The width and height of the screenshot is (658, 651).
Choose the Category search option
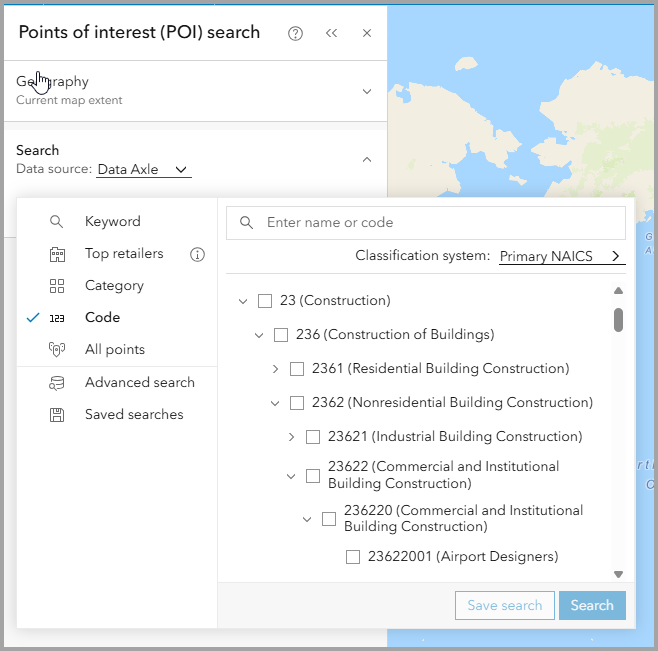click(x=114, y=286)
